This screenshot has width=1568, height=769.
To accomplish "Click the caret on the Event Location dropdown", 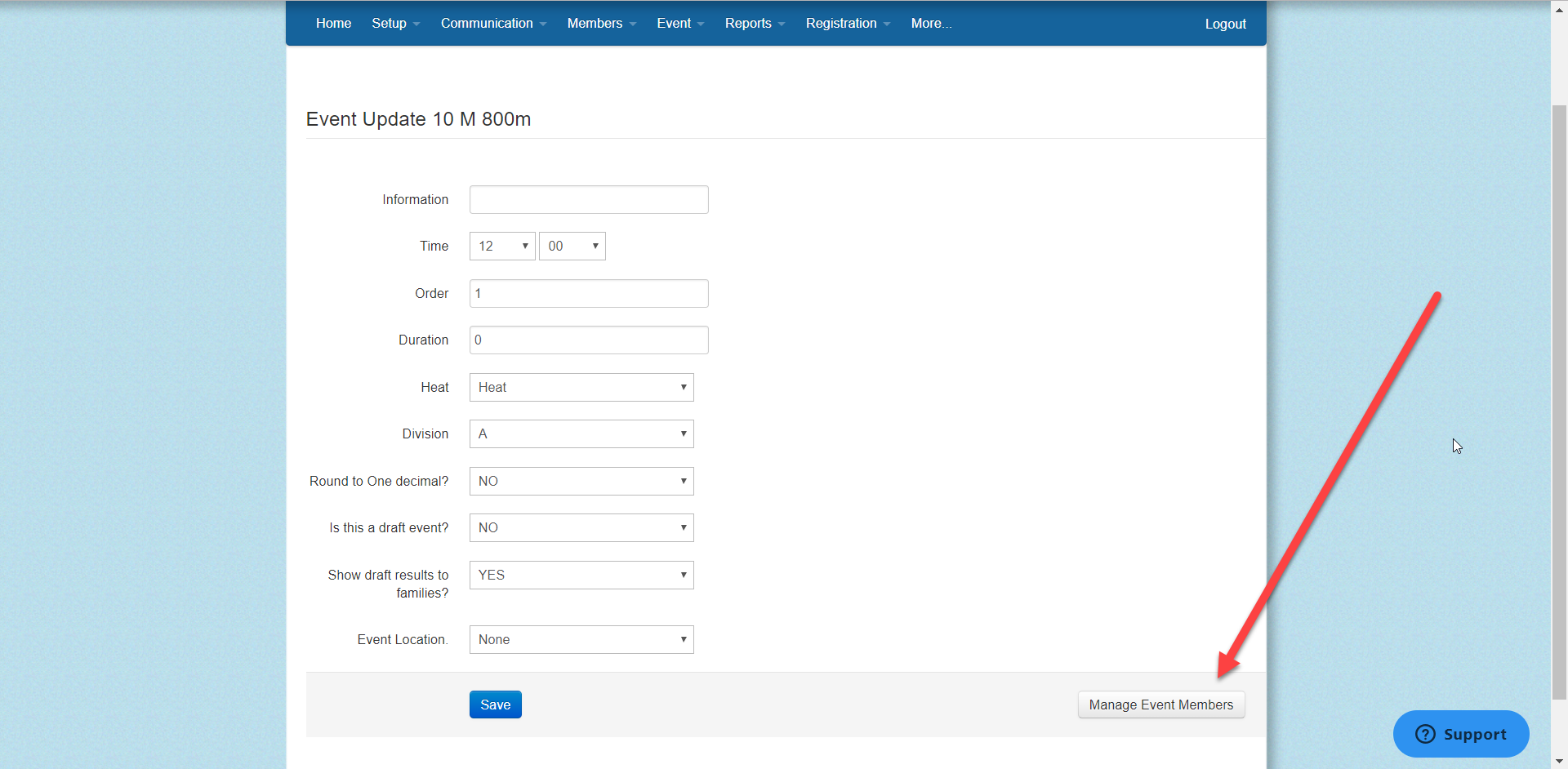I will point(683,639).
